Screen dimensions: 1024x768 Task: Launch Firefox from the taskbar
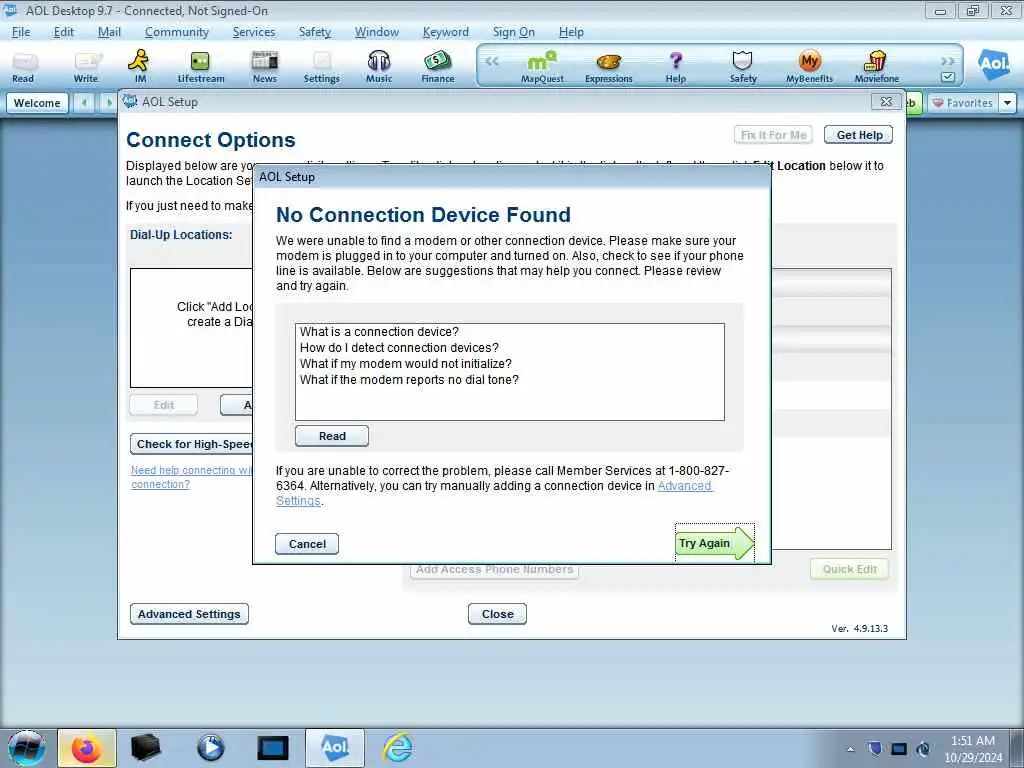click(x=87, y=748)
